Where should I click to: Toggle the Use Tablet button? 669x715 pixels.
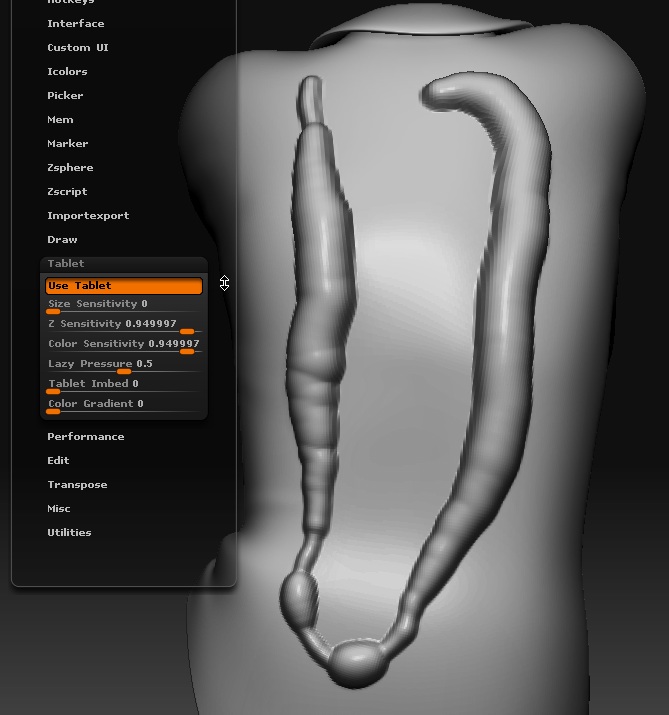point(124,286)
